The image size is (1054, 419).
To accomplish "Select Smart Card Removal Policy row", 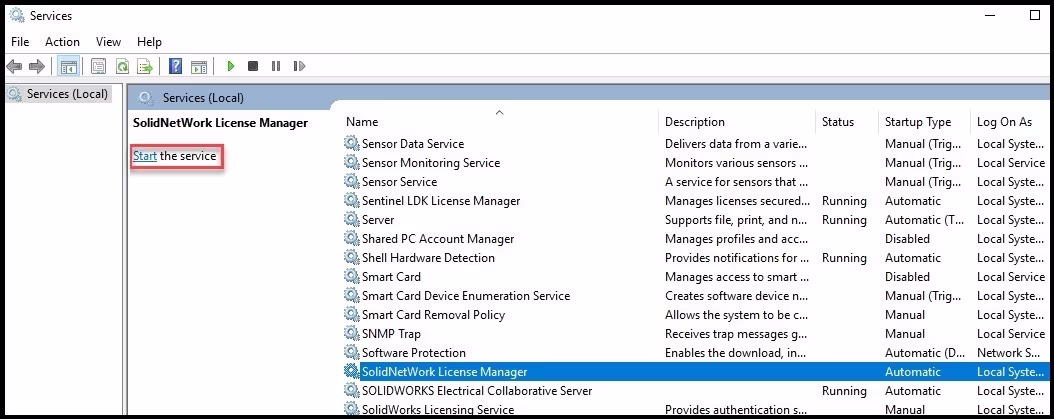I will (x=695, y=315).
